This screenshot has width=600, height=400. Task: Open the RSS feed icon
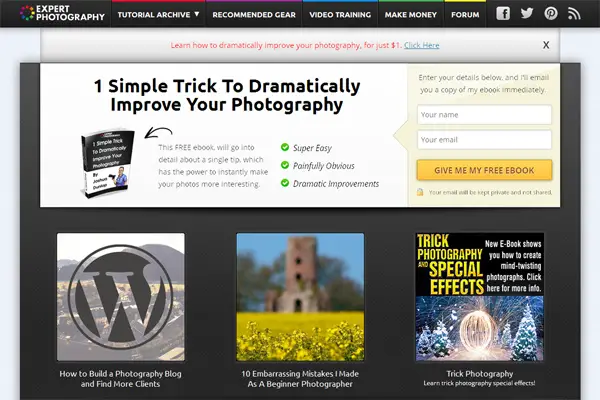[574, 14]
